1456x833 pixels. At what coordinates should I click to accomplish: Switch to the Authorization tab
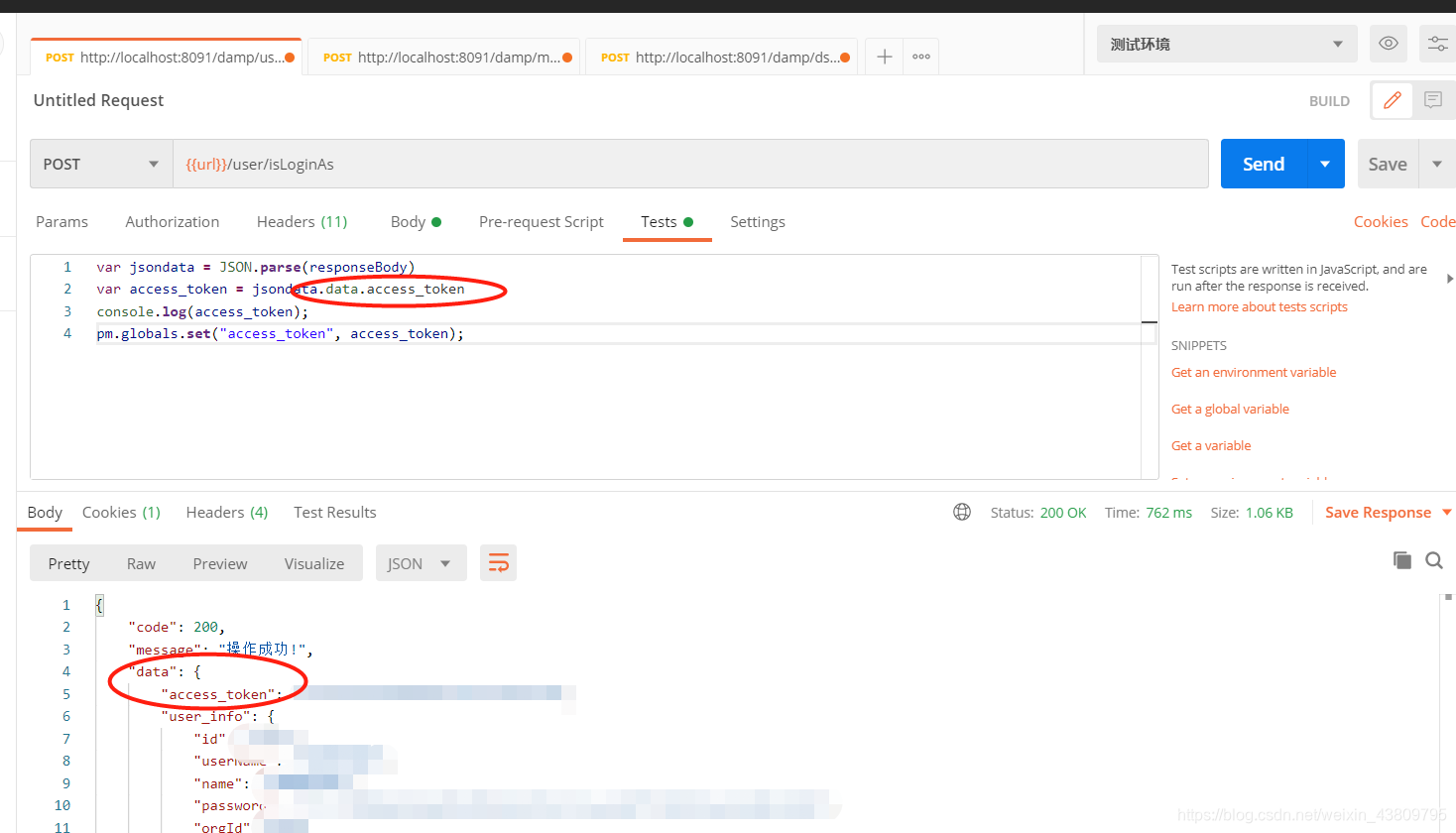pos(173,221)
